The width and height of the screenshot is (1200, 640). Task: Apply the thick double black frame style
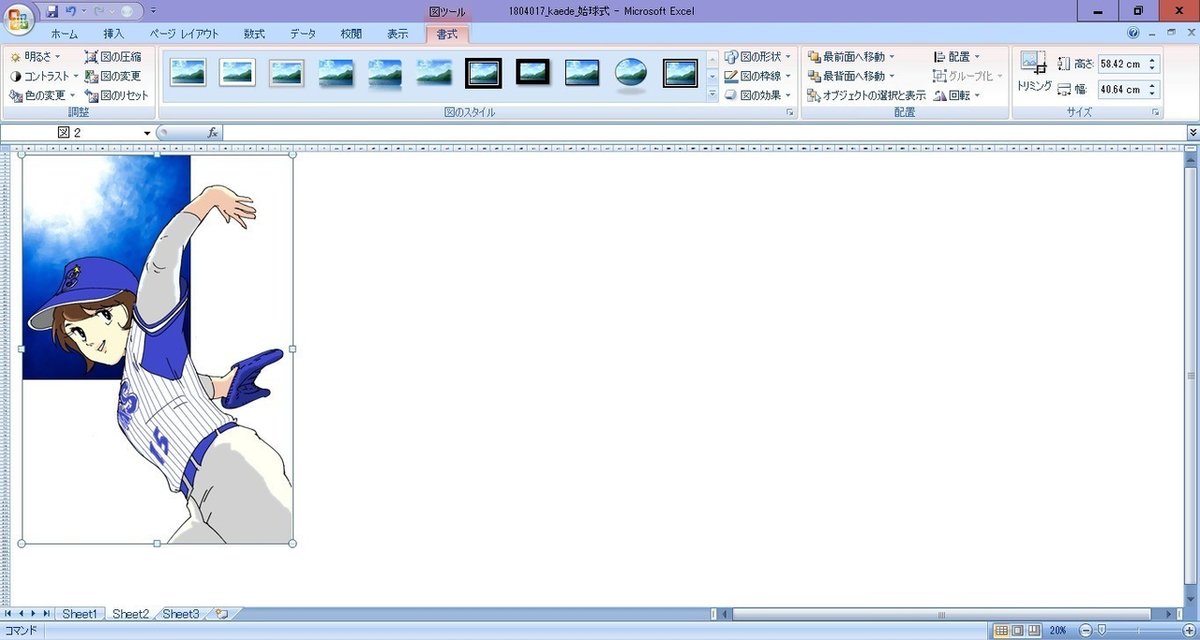click(x=483, y=73)
